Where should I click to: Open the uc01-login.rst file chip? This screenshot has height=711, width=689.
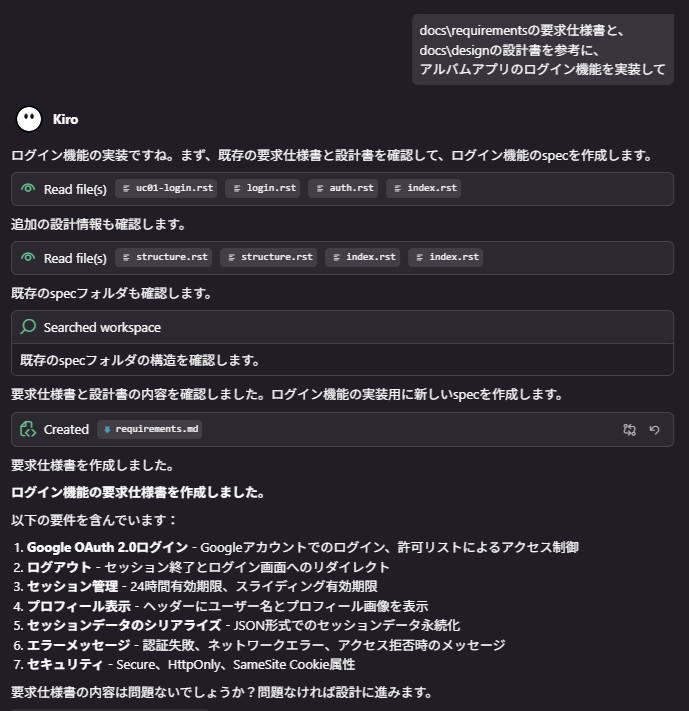tap(166, 188)
